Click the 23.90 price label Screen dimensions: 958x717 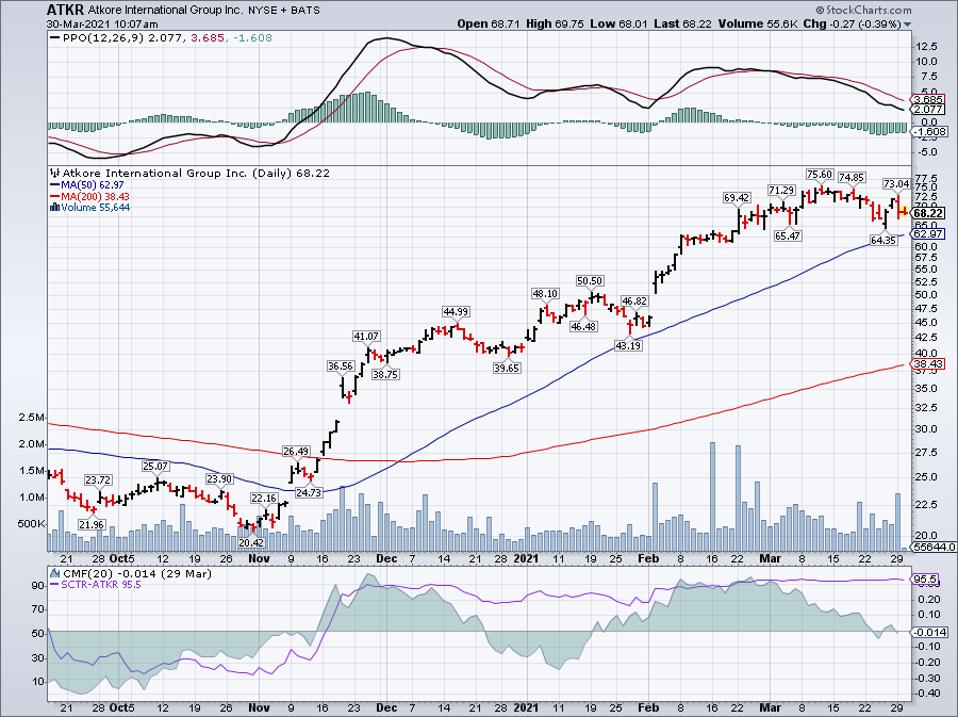pyautogui.click(x=219, y=479)
